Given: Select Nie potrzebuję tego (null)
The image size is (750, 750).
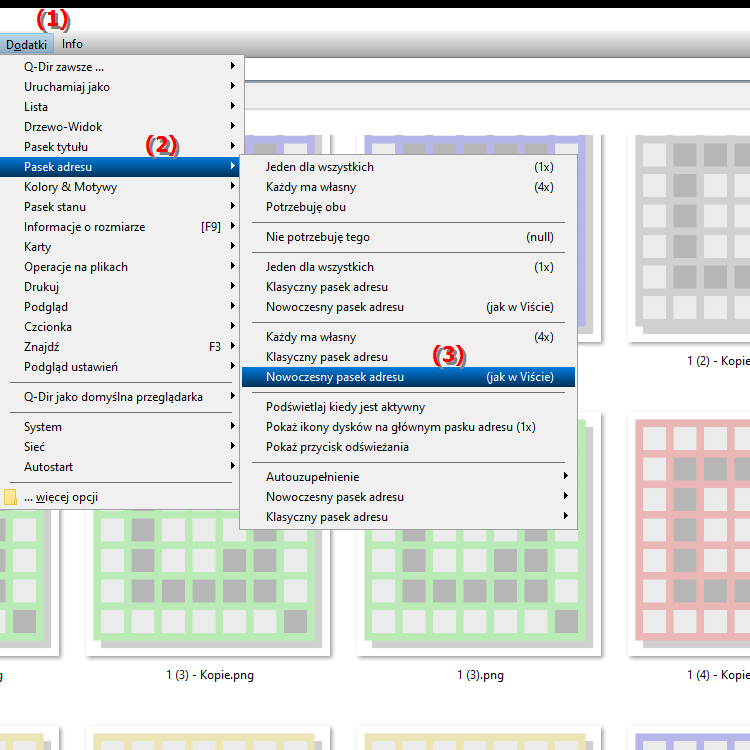Looking at the screenshot, I should coord(408,237).
